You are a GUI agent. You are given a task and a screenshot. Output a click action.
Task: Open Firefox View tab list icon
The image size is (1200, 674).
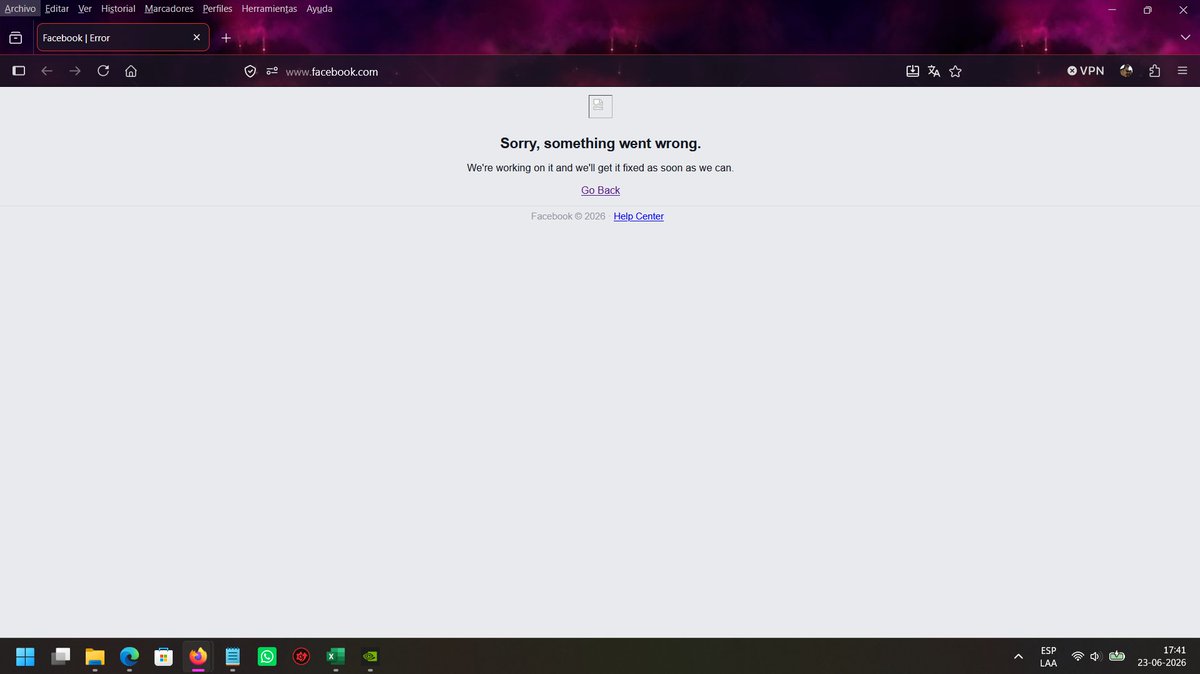click(x=15, y=38)
